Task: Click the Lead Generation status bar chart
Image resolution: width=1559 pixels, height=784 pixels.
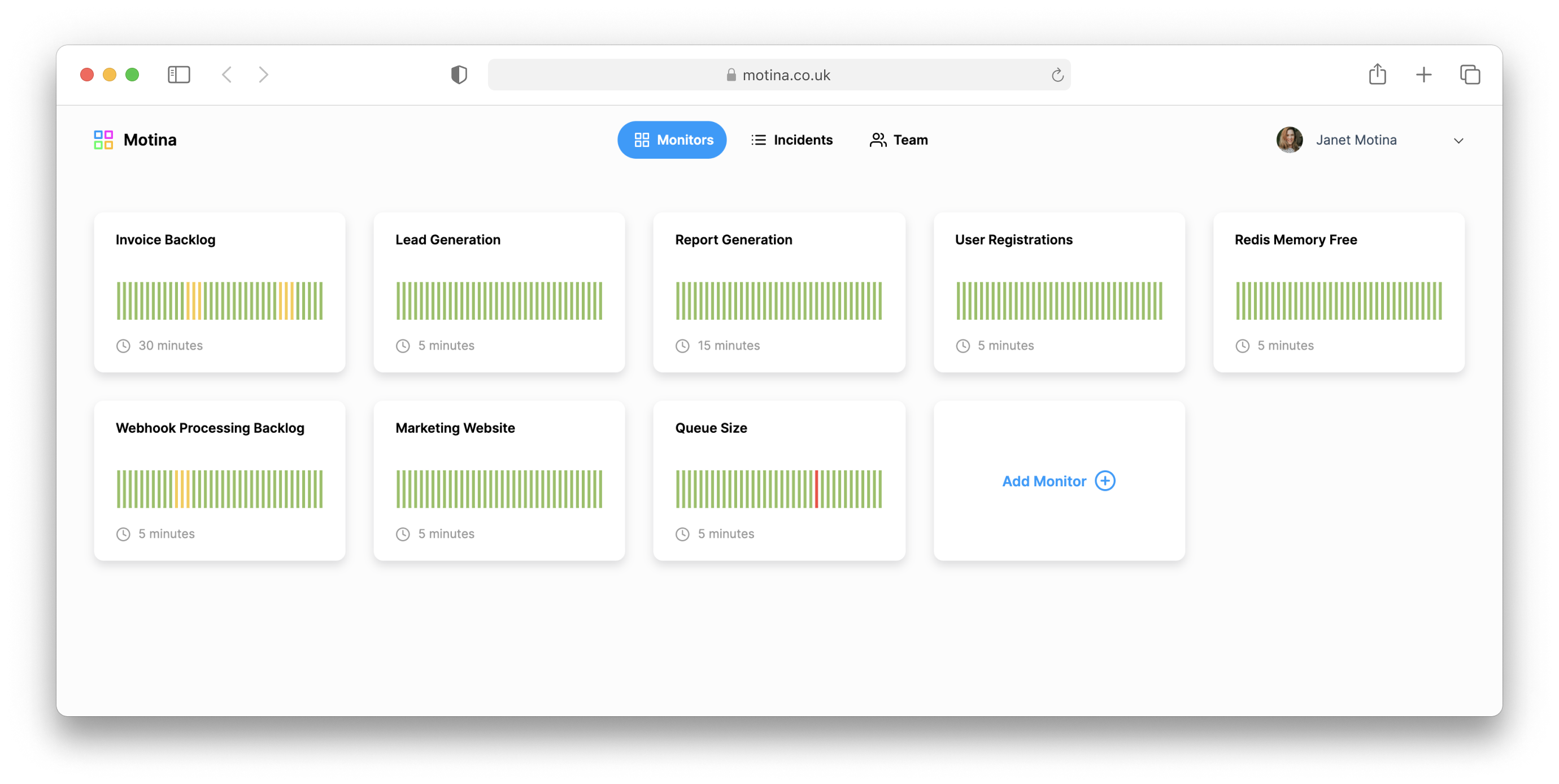Action: (499, 300)
